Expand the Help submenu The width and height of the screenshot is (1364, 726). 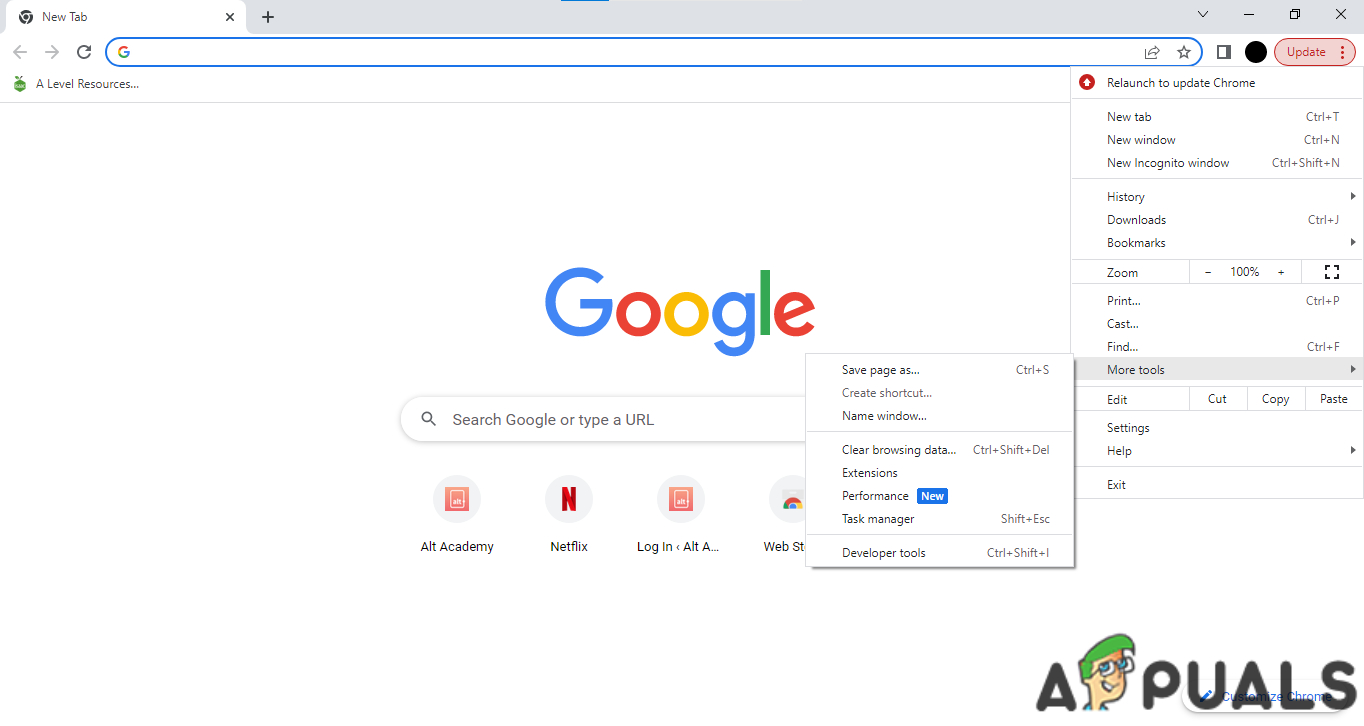pyautogui.click(x=1217, y=451)
